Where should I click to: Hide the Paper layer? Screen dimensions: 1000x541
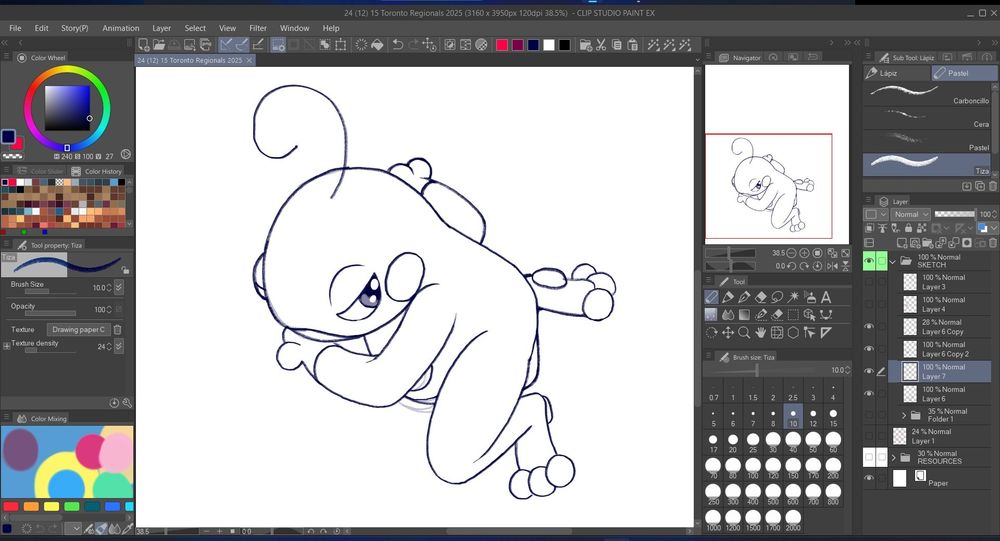click(869, 478)
